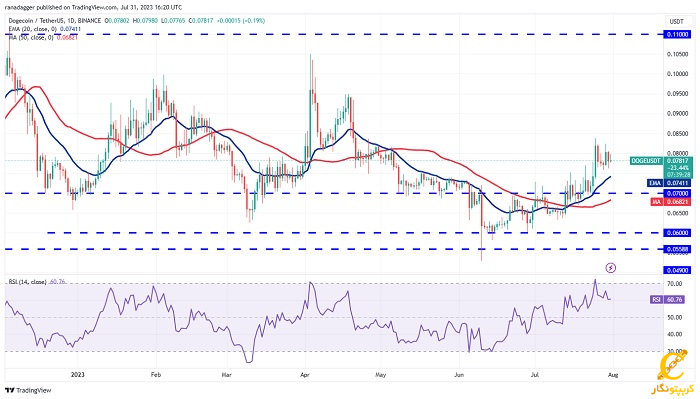Click the 0.10500 price axis label
The image size is (700, 399).
pos(677,54)
